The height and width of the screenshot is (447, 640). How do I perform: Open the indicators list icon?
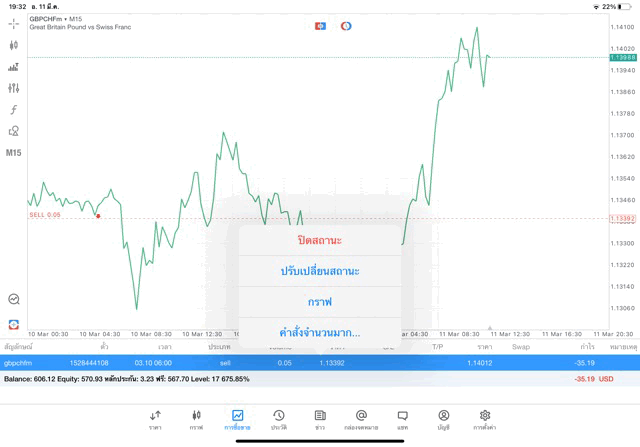click(x=14, y=67)
